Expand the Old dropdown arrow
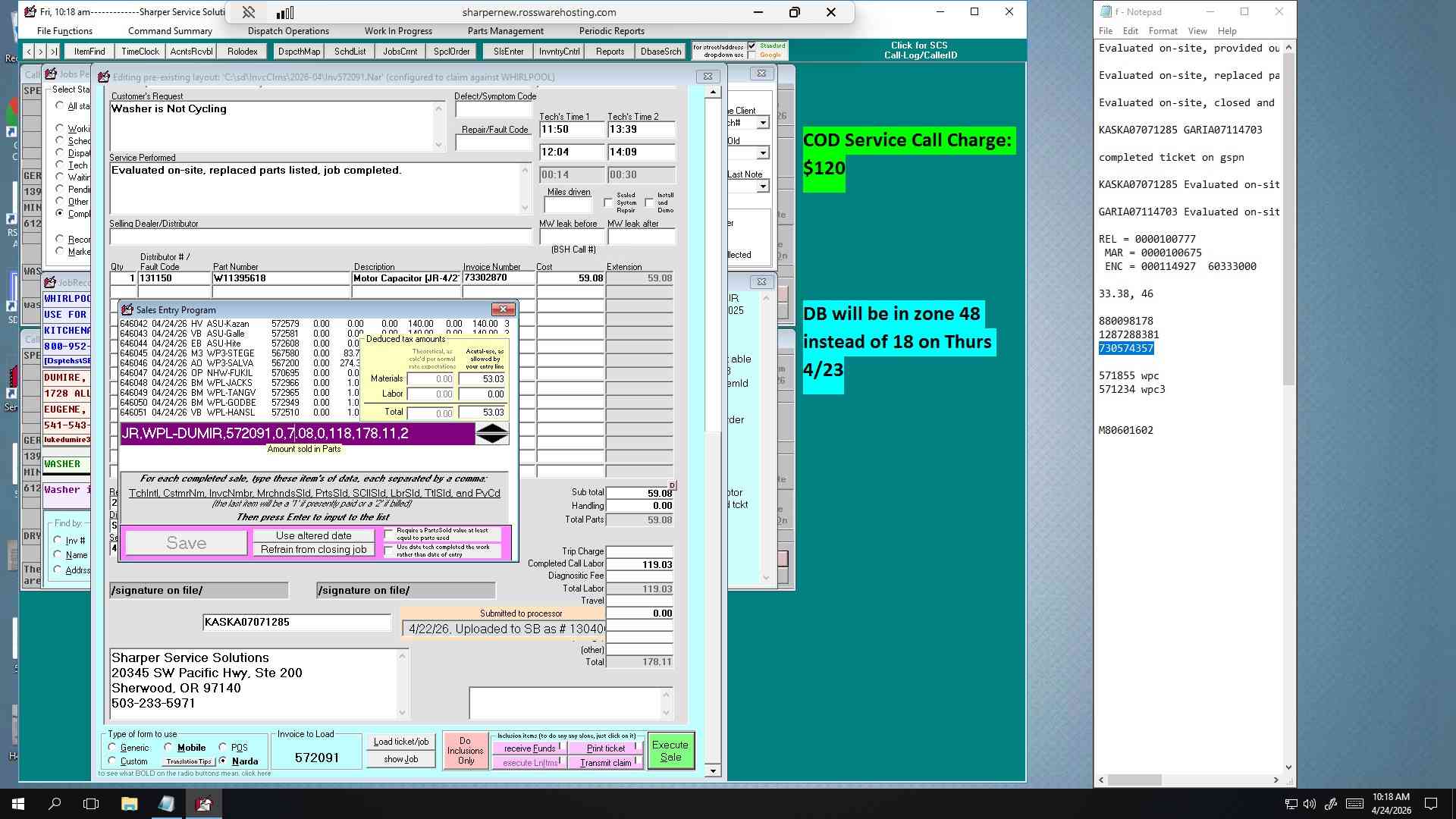This screenshot has height=819, width=1456. [763, 153]
